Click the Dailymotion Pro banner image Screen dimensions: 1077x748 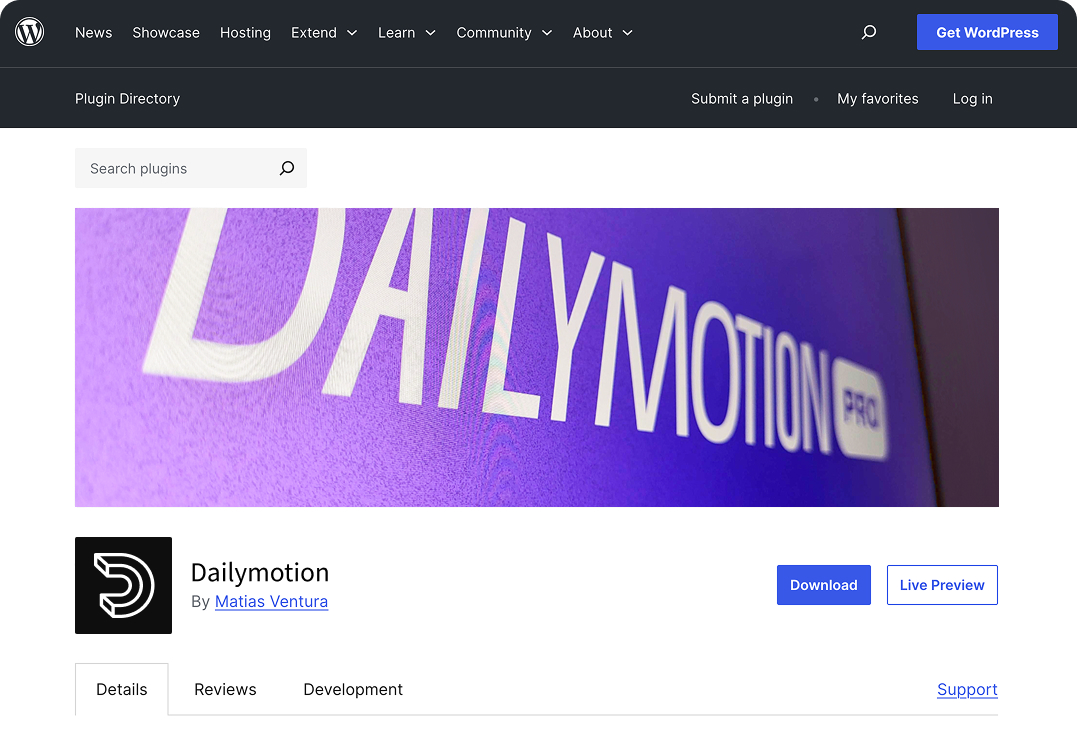[x=536, y=357]
